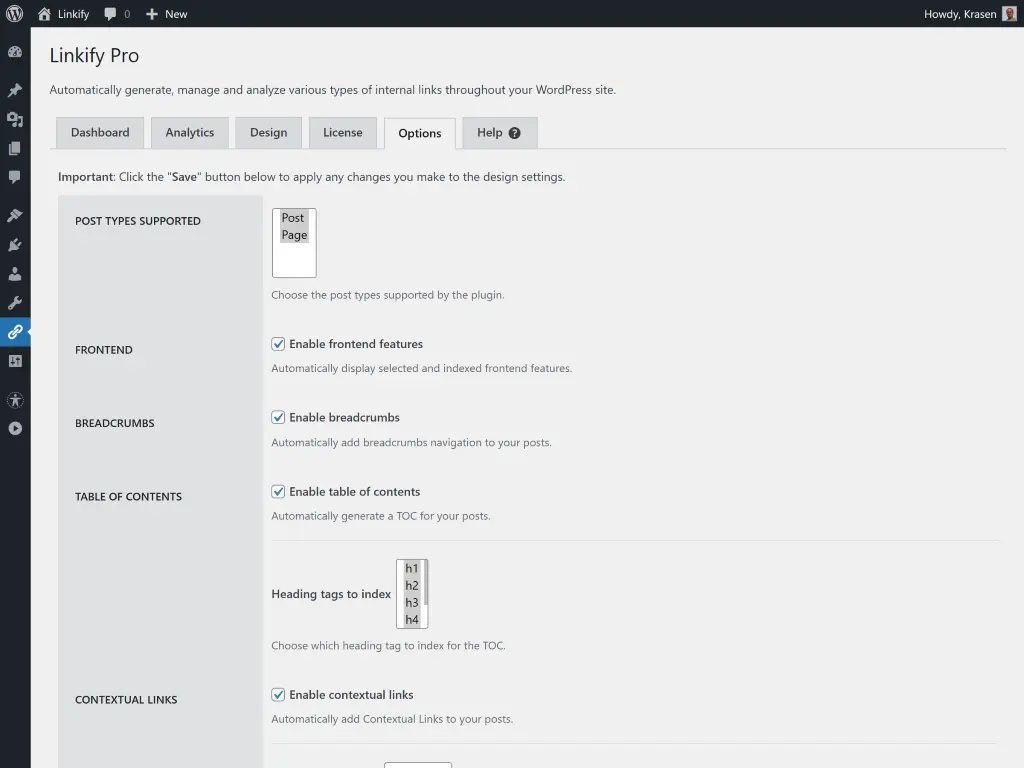Select the Appearance paintbrush icon

tap(15, 214)
